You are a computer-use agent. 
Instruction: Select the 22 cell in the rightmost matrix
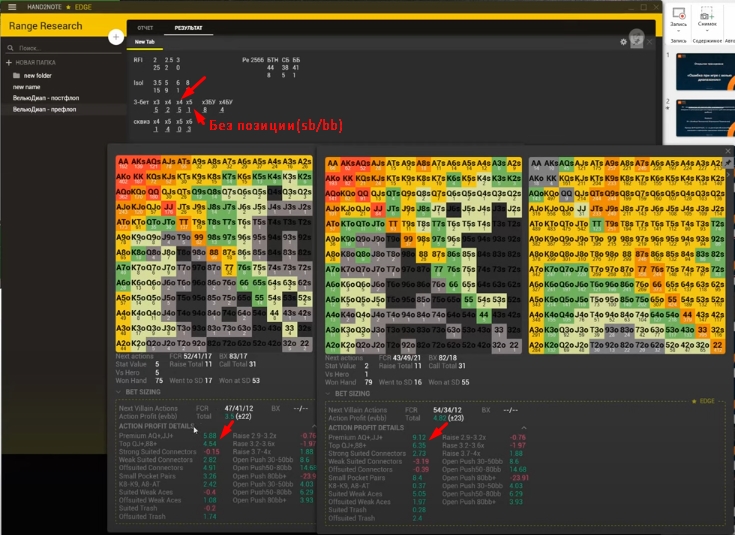point(718,346)
